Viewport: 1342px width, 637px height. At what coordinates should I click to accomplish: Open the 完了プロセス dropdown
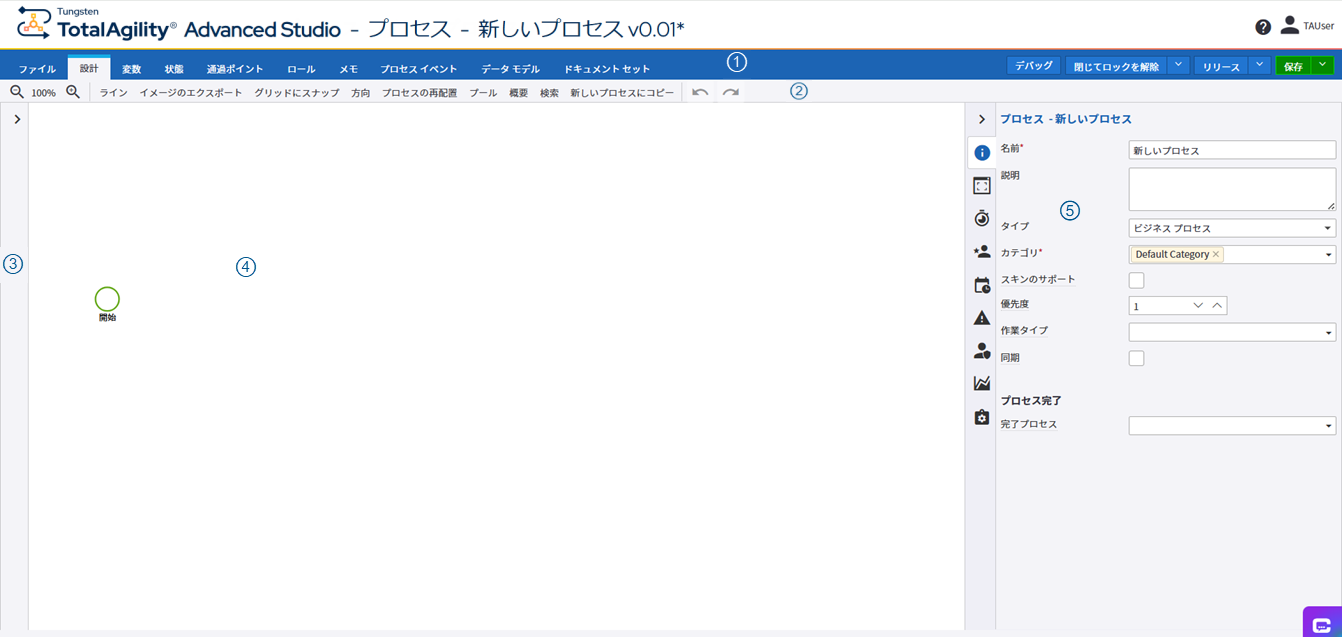1232,424
